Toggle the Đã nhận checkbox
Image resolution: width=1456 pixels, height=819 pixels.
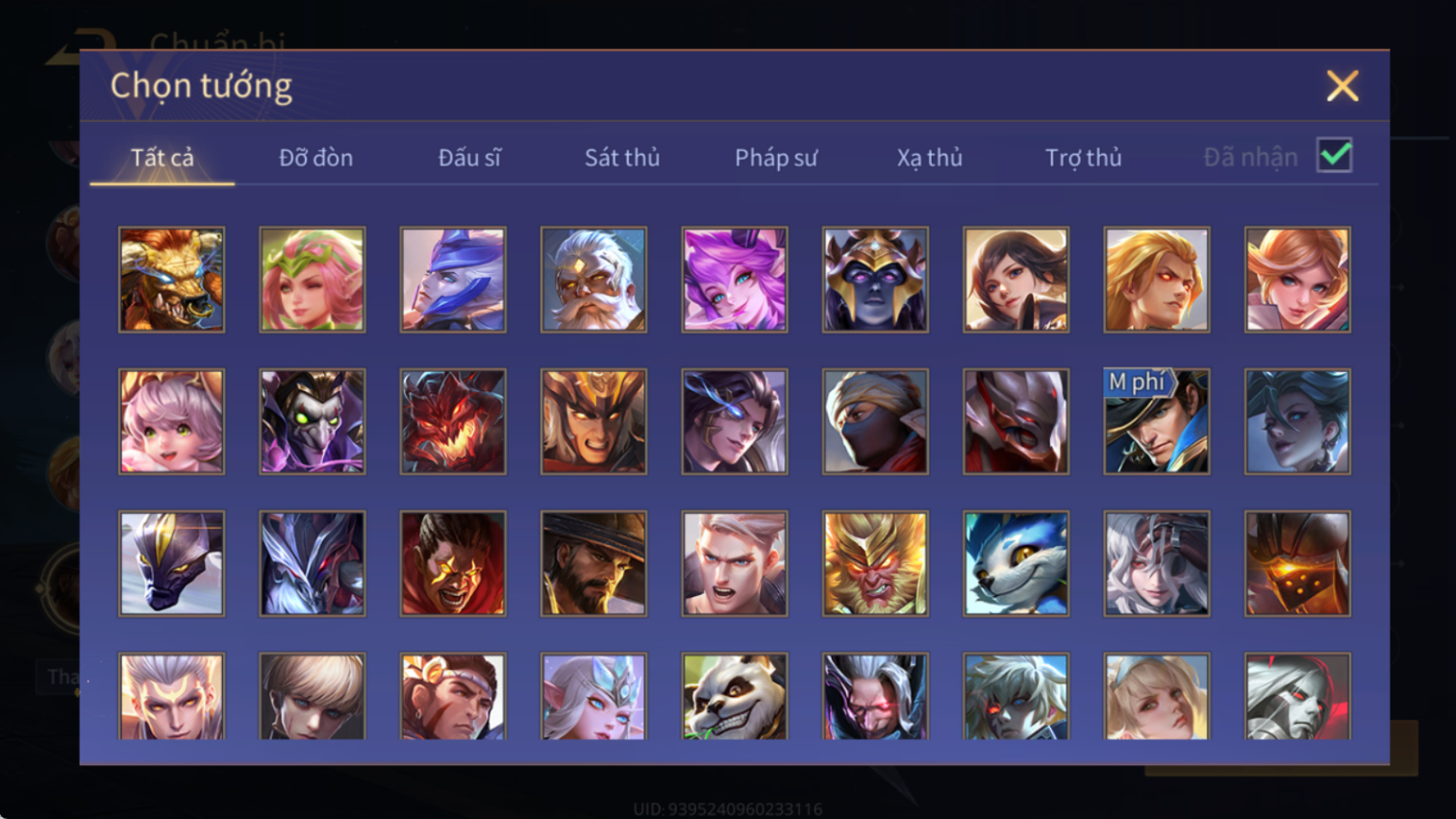1335,156
